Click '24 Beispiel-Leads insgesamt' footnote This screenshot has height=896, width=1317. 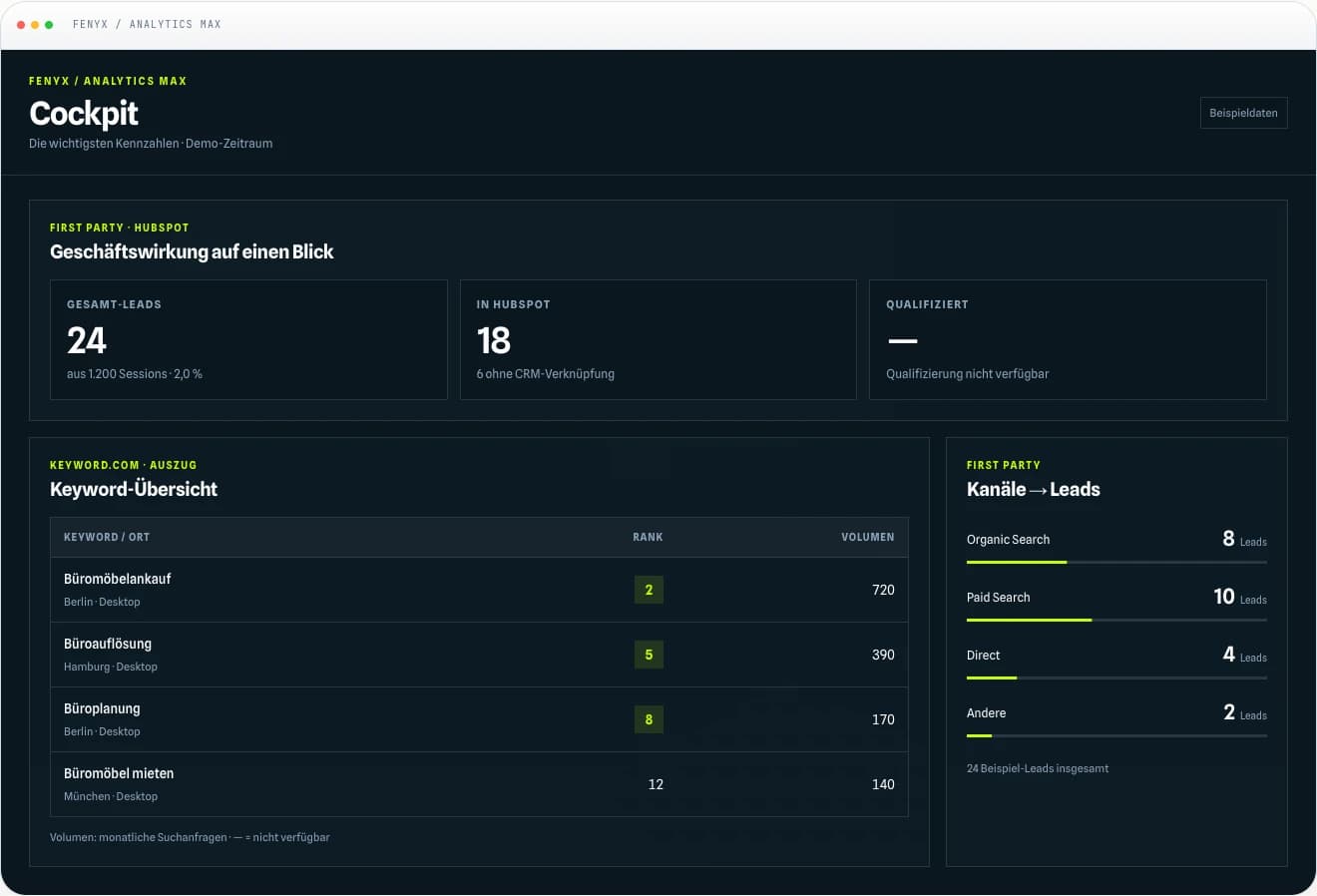(x=1038, y=768)
